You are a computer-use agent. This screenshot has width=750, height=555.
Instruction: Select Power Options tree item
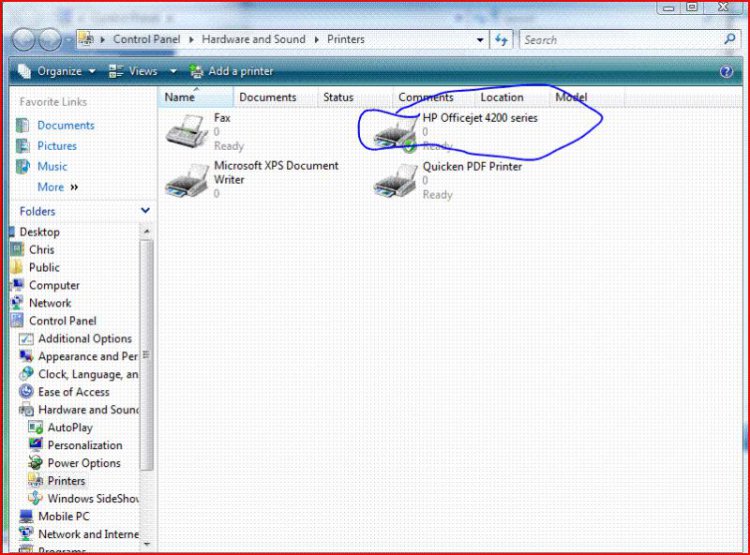84,463
